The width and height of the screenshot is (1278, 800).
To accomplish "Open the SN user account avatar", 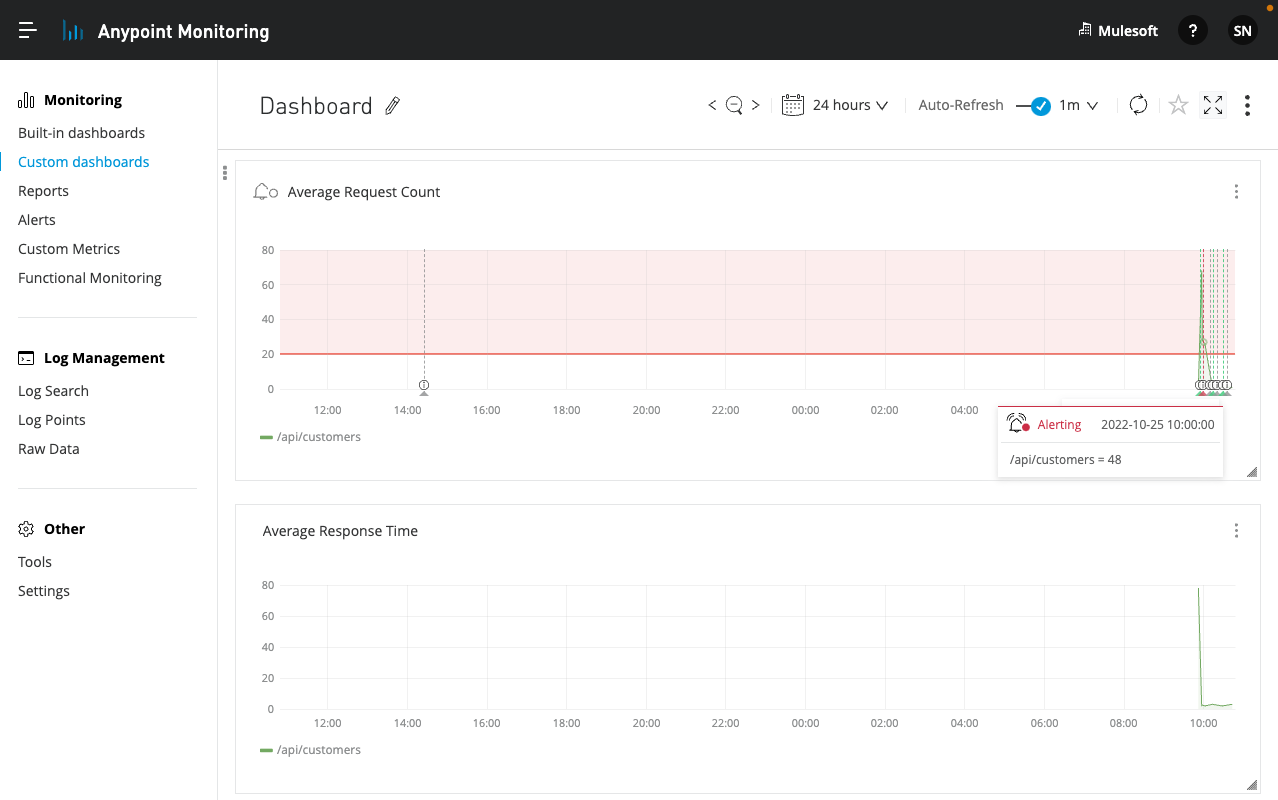I will point(1242,30).
